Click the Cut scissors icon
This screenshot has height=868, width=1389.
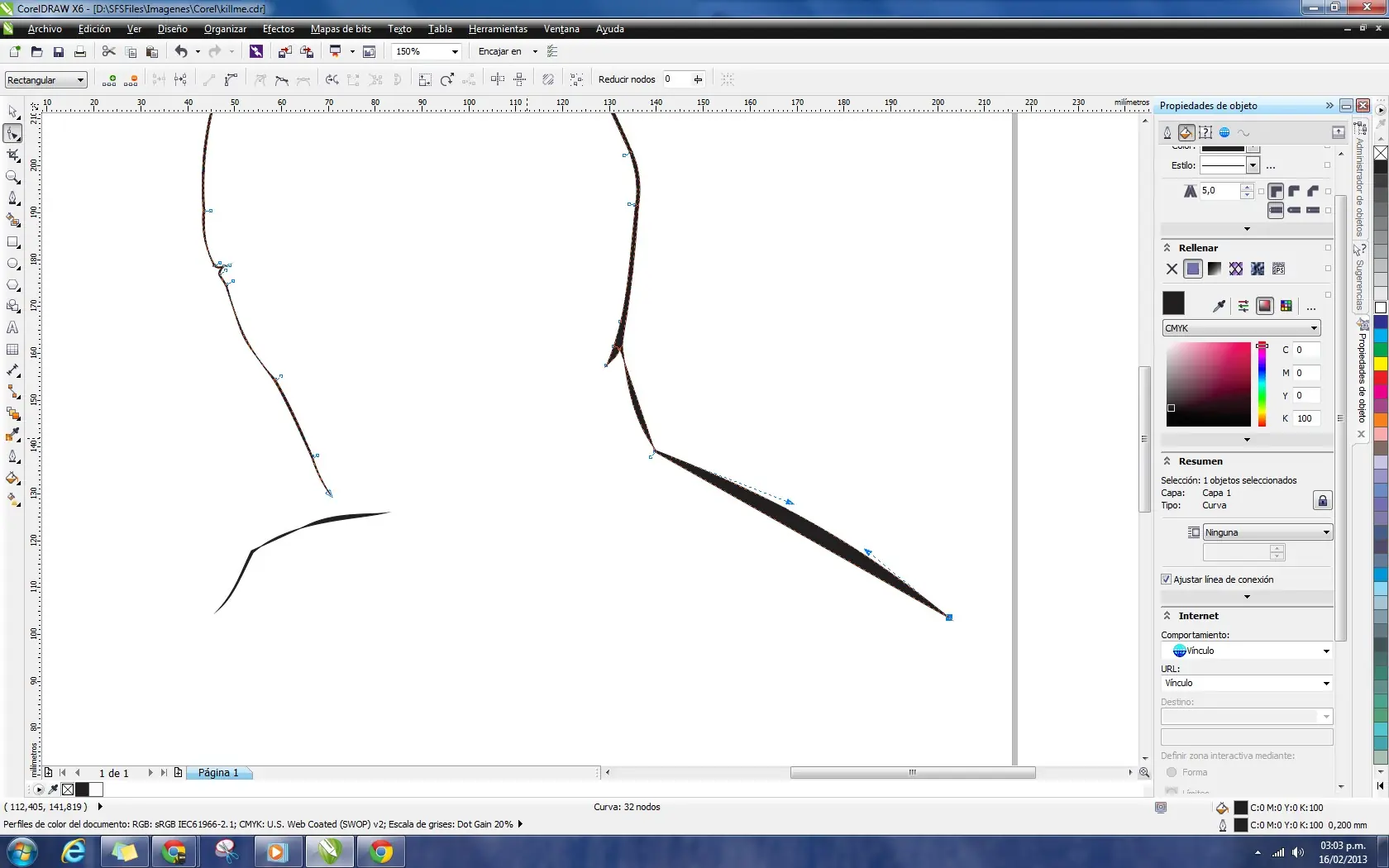108,51
